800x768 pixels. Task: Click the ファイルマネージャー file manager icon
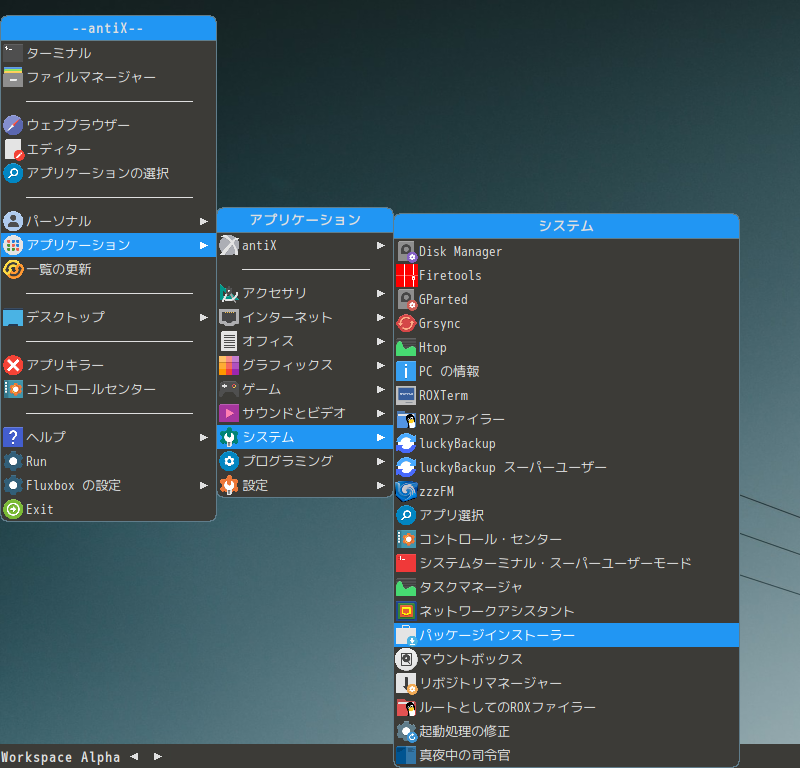[13, 77]
